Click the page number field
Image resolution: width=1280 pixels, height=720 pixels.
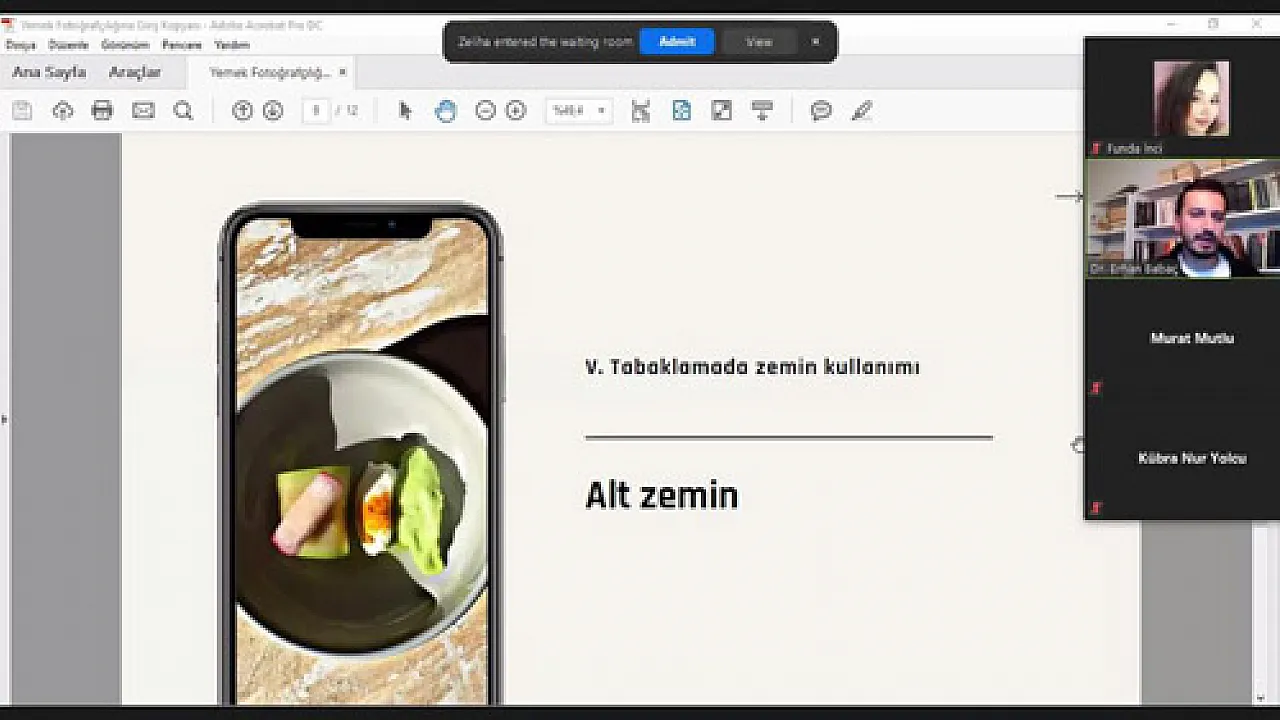tap(316, 111)
